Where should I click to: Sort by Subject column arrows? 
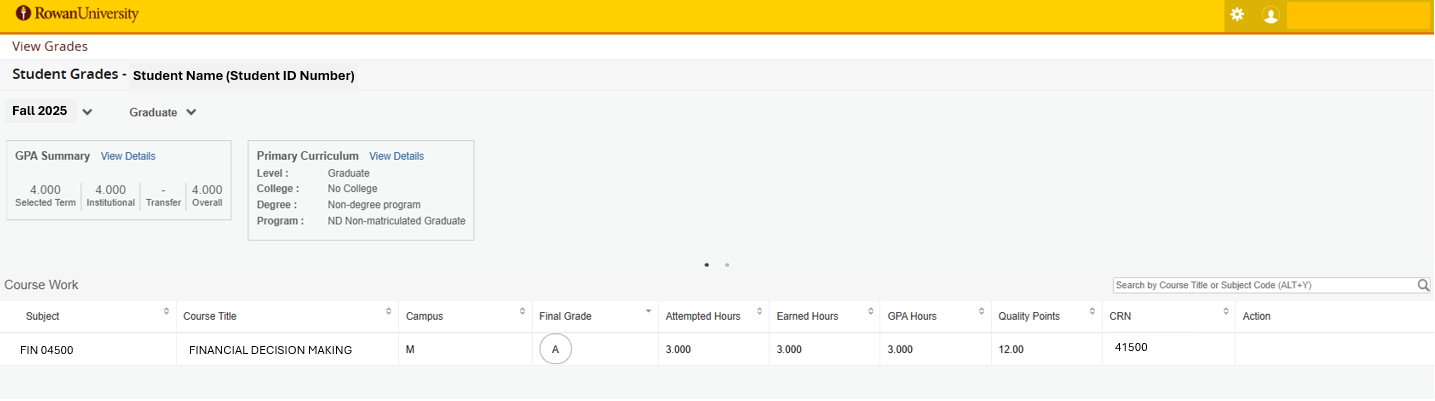(x=166, y=312)
